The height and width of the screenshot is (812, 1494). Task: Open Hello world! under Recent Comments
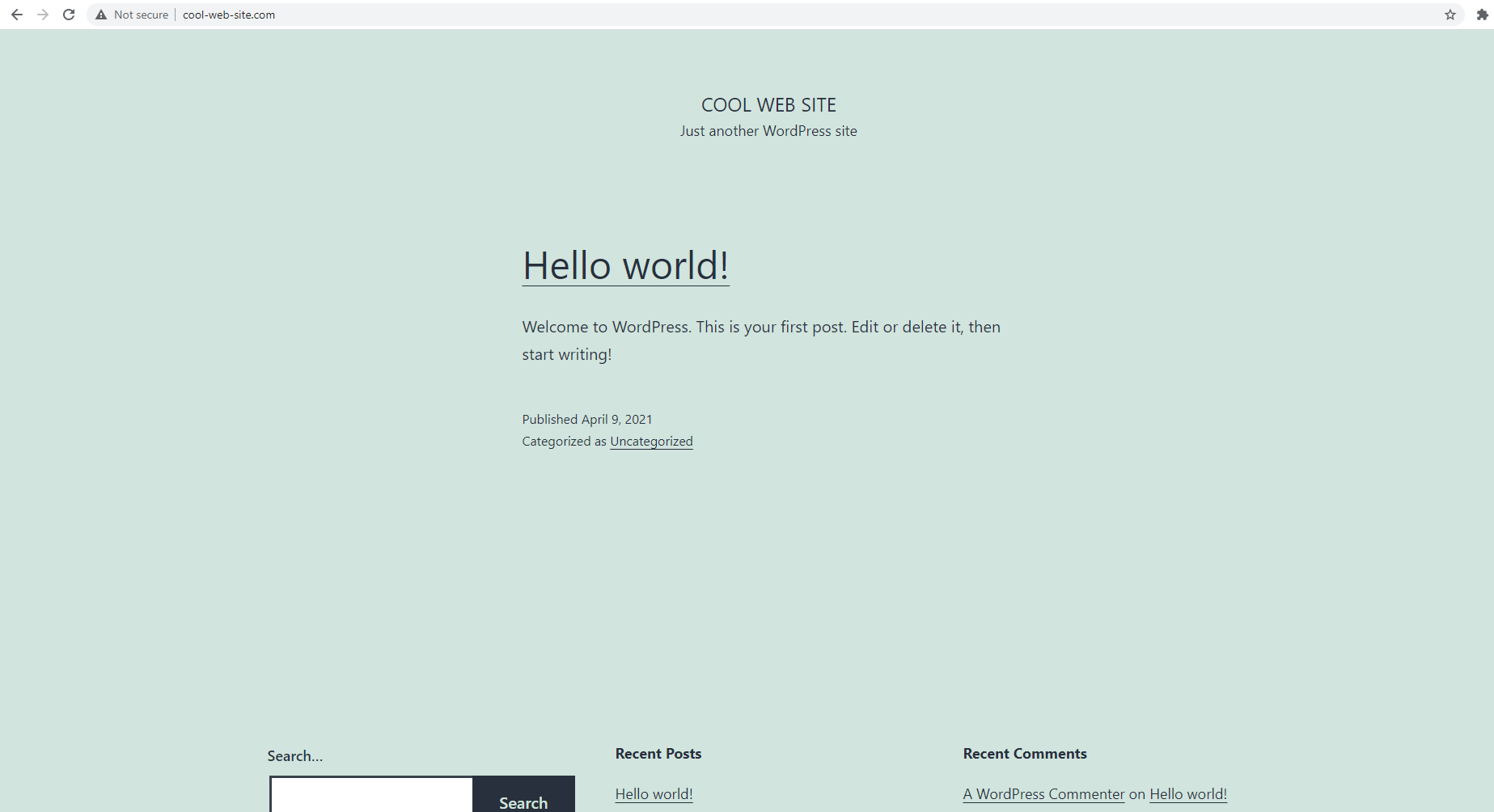(x=1187, y=794)
